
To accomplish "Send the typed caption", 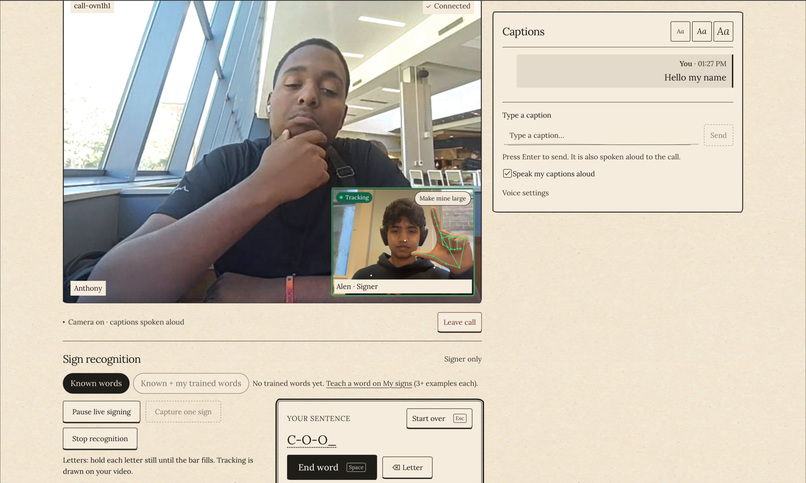I will [x=718, y=135].
